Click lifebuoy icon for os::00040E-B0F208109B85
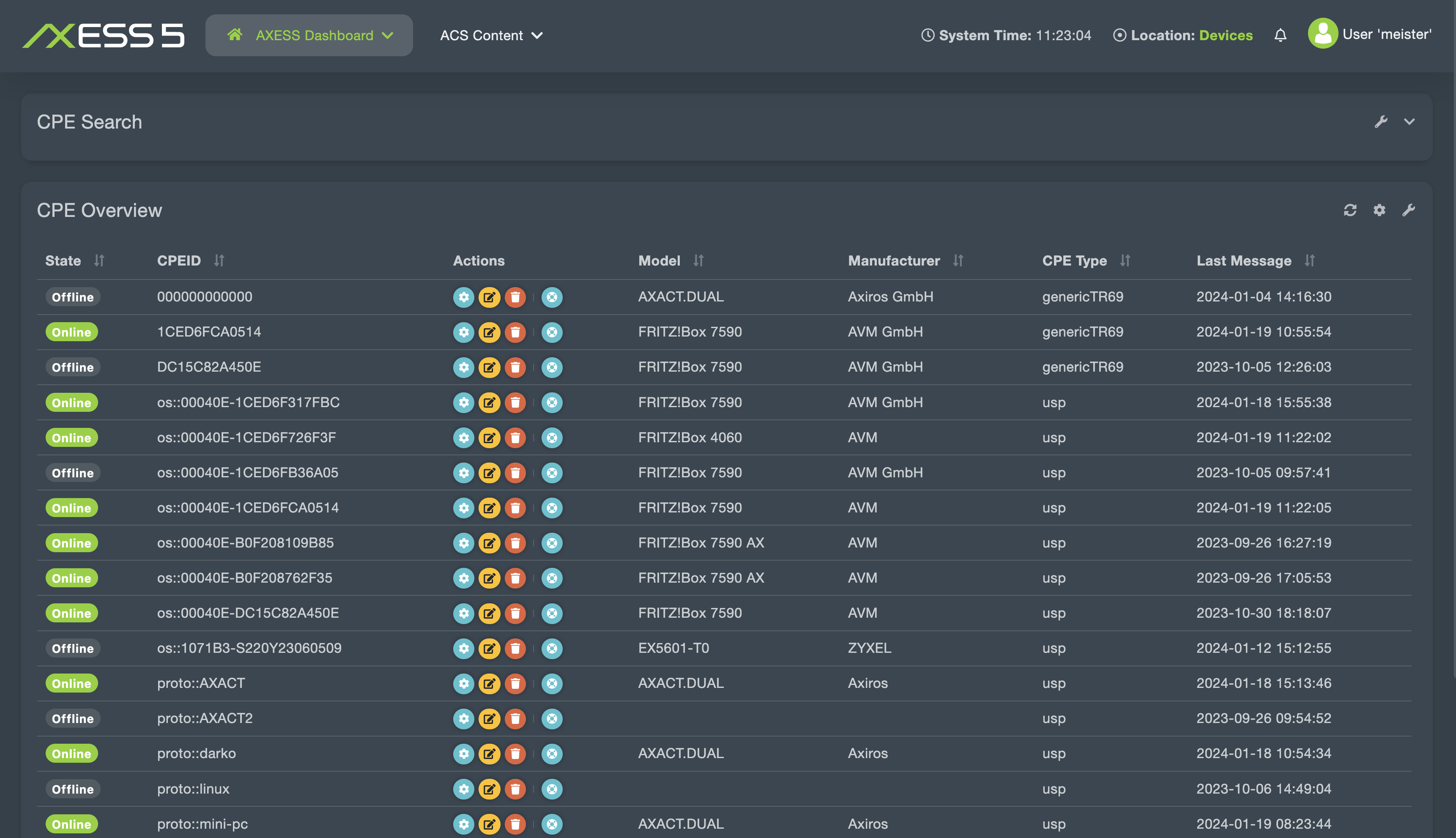 click(552, 543)
